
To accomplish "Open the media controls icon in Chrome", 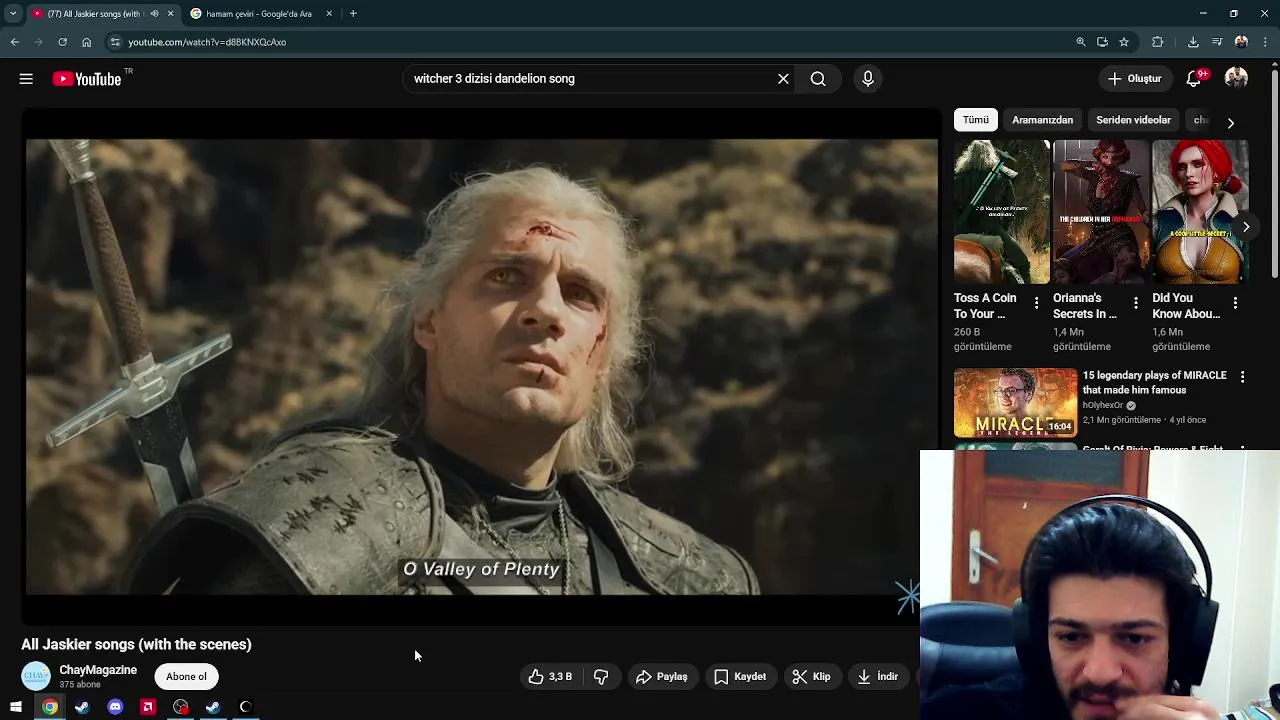I will click(x=1217, y=42).
